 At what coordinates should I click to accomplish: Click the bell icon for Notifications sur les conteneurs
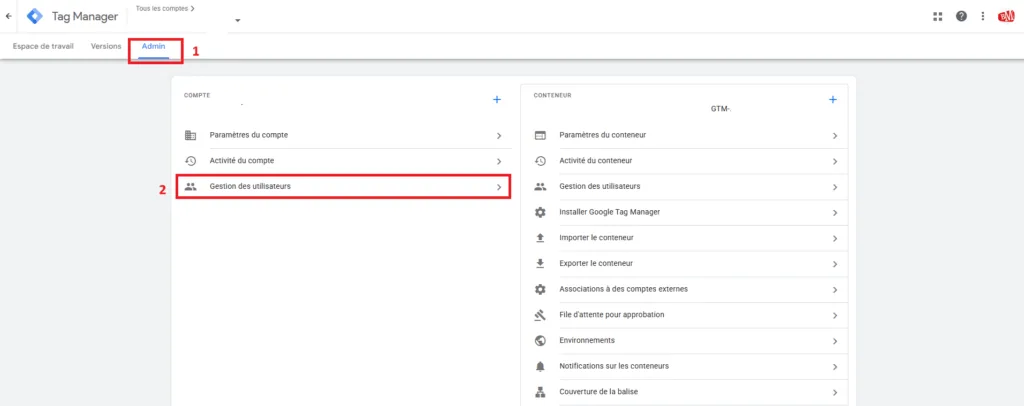point(539,366)
